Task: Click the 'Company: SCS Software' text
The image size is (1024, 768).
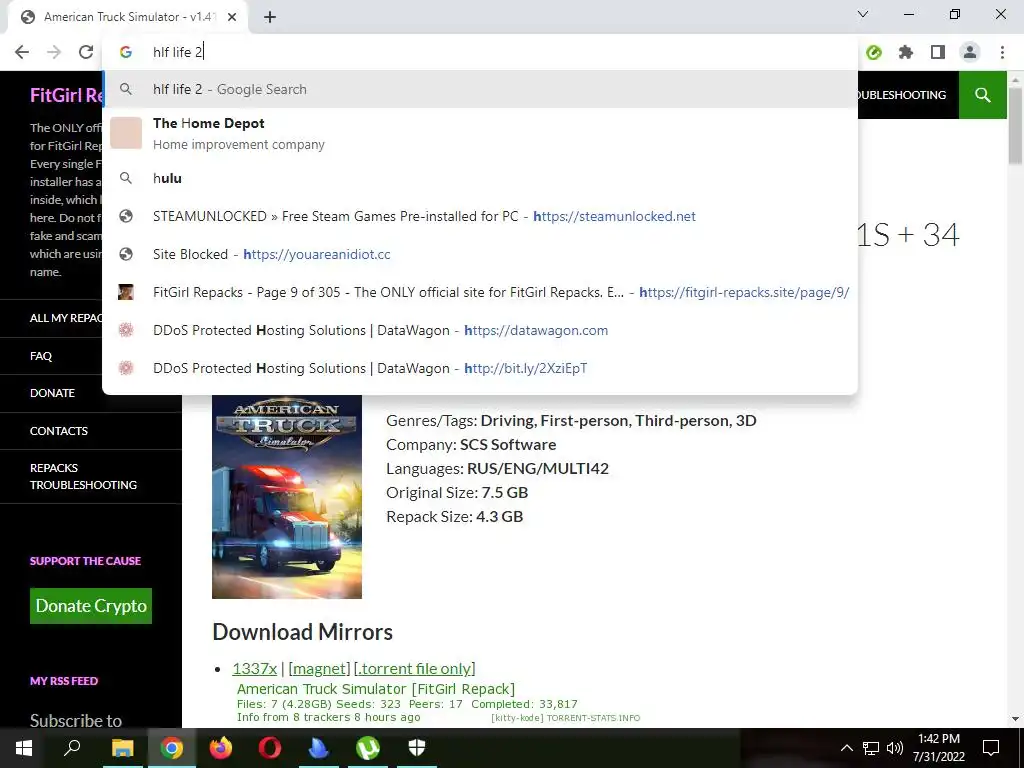Action: point(471,445)
